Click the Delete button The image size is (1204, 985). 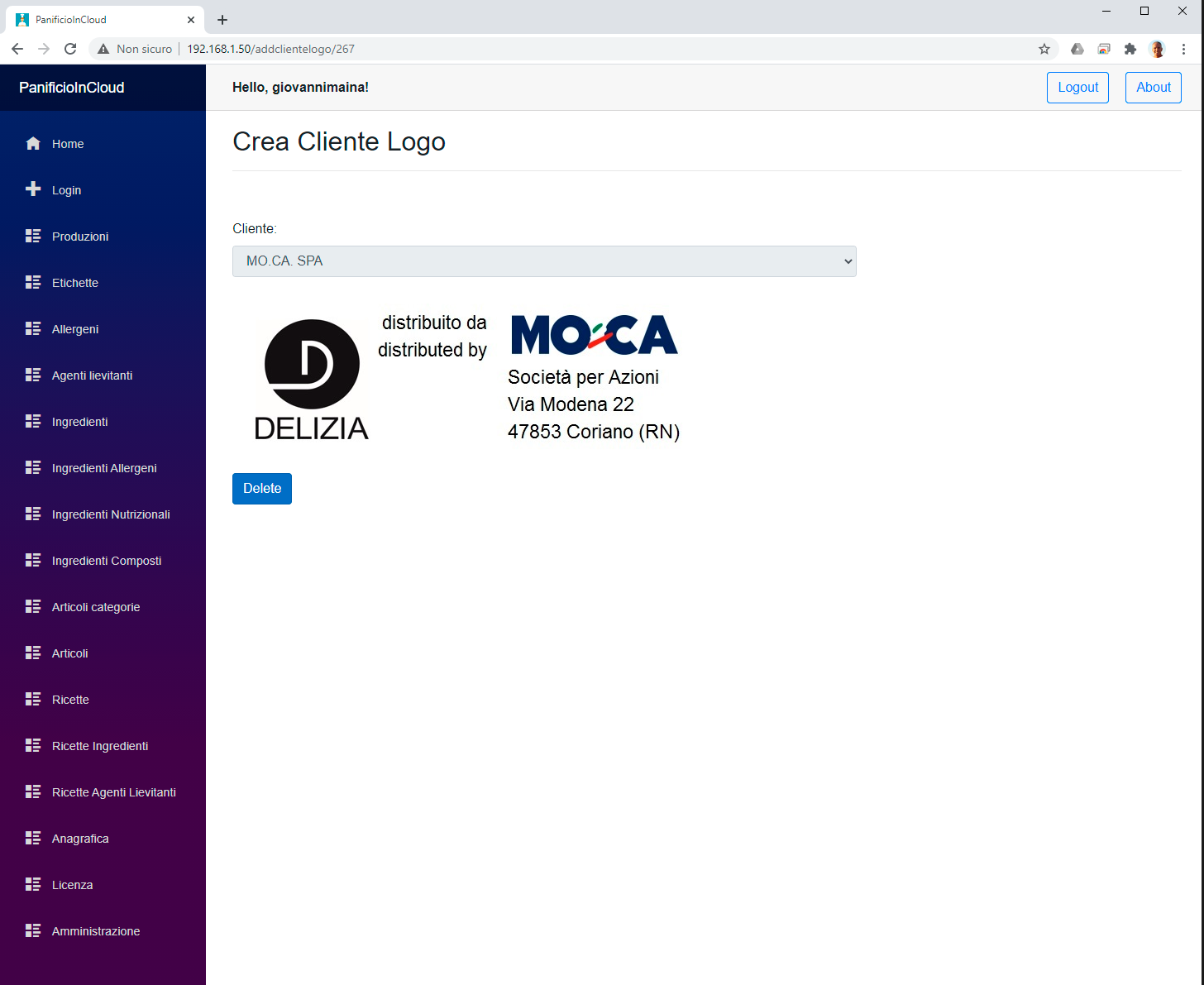(262, 489)
